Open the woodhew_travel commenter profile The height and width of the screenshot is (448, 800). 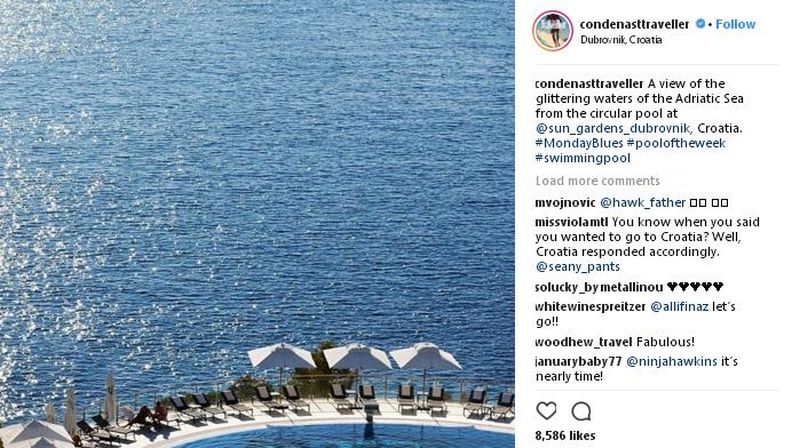pyautogui.click(x=584, y=341)
